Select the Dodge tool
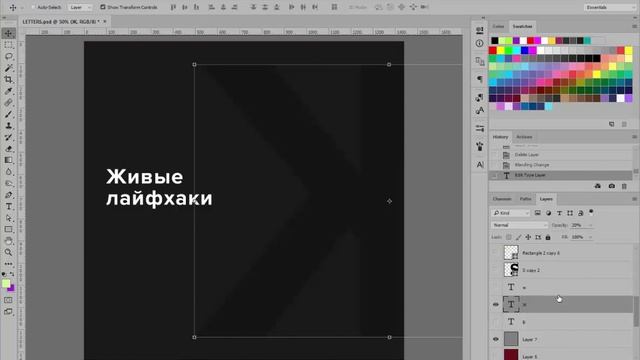640x360 pixels. click(9, 183)
